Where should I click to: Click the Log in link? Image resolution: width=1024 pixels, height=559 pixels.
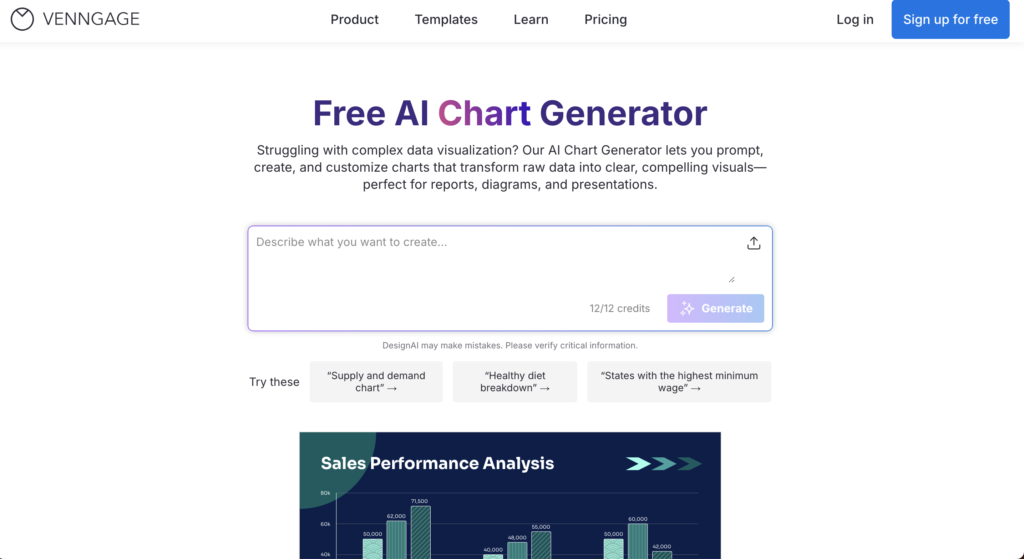(855, 19)
